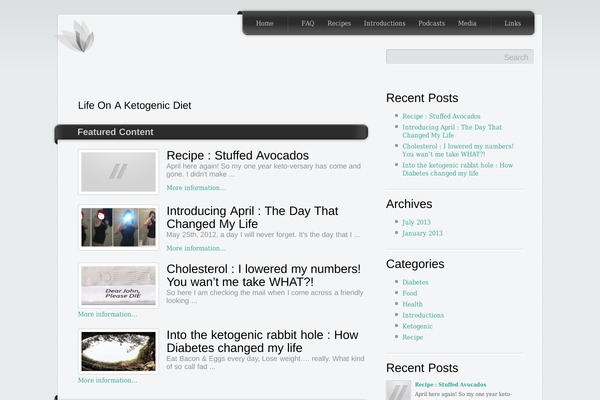Click the 'April here again!' excerpt text
The width and height of the screenshot is (600, 400).
(x=263, y=170)
